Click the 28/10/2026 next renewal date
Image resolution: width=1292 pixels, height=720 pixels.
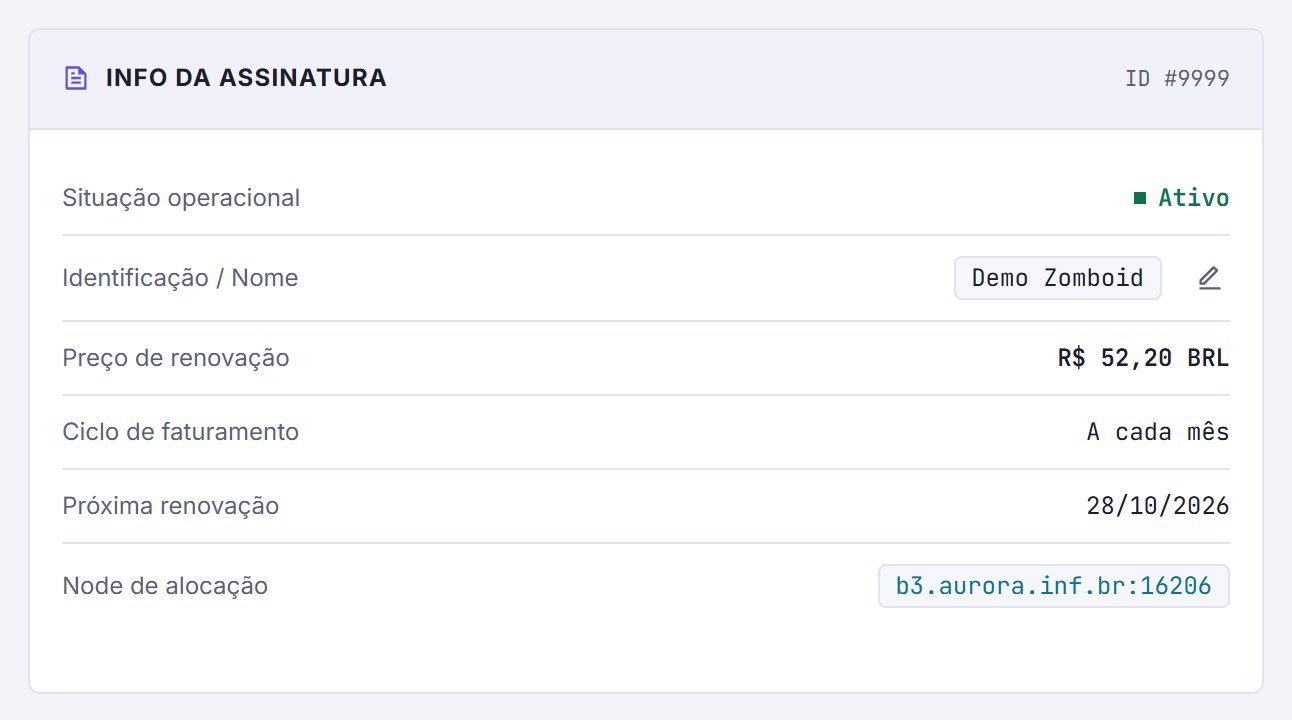tap(1158, 506)
